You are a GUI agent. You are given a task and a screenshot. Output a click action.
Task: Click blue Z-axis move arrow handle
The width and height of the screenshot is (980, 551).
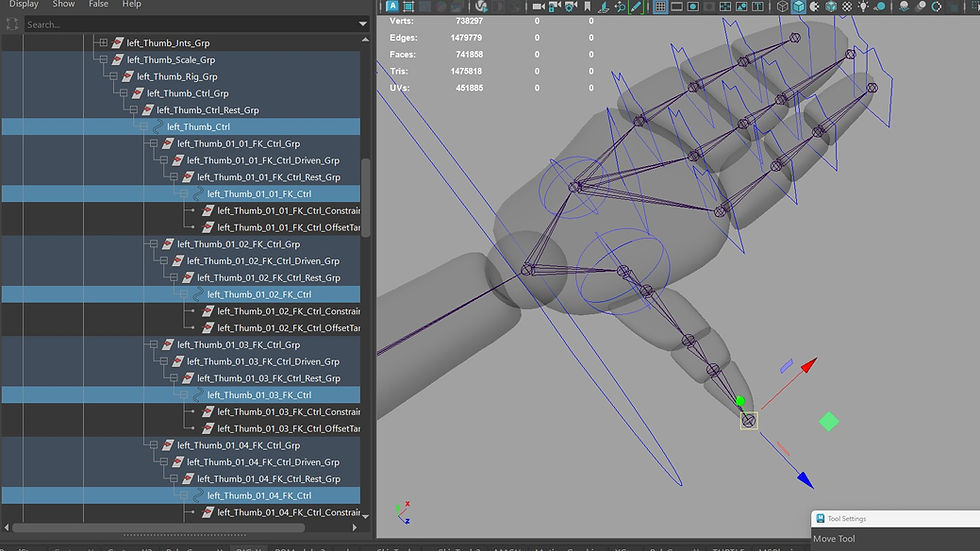coord(806,480)
